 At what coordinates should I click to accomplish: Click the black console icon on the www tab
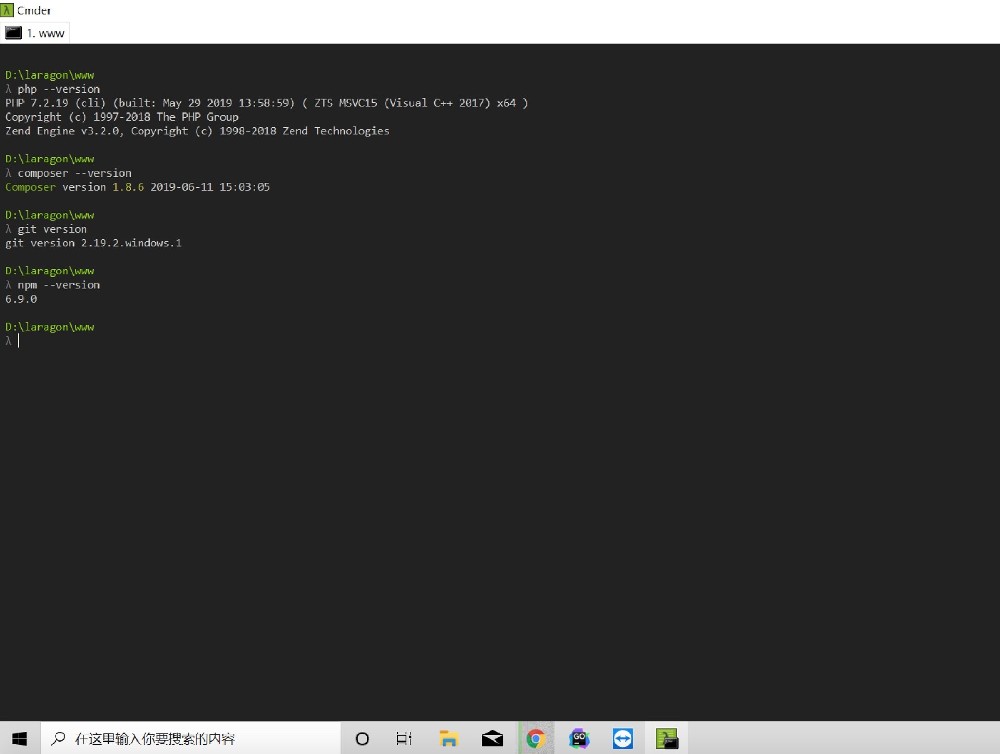point(13,33)
